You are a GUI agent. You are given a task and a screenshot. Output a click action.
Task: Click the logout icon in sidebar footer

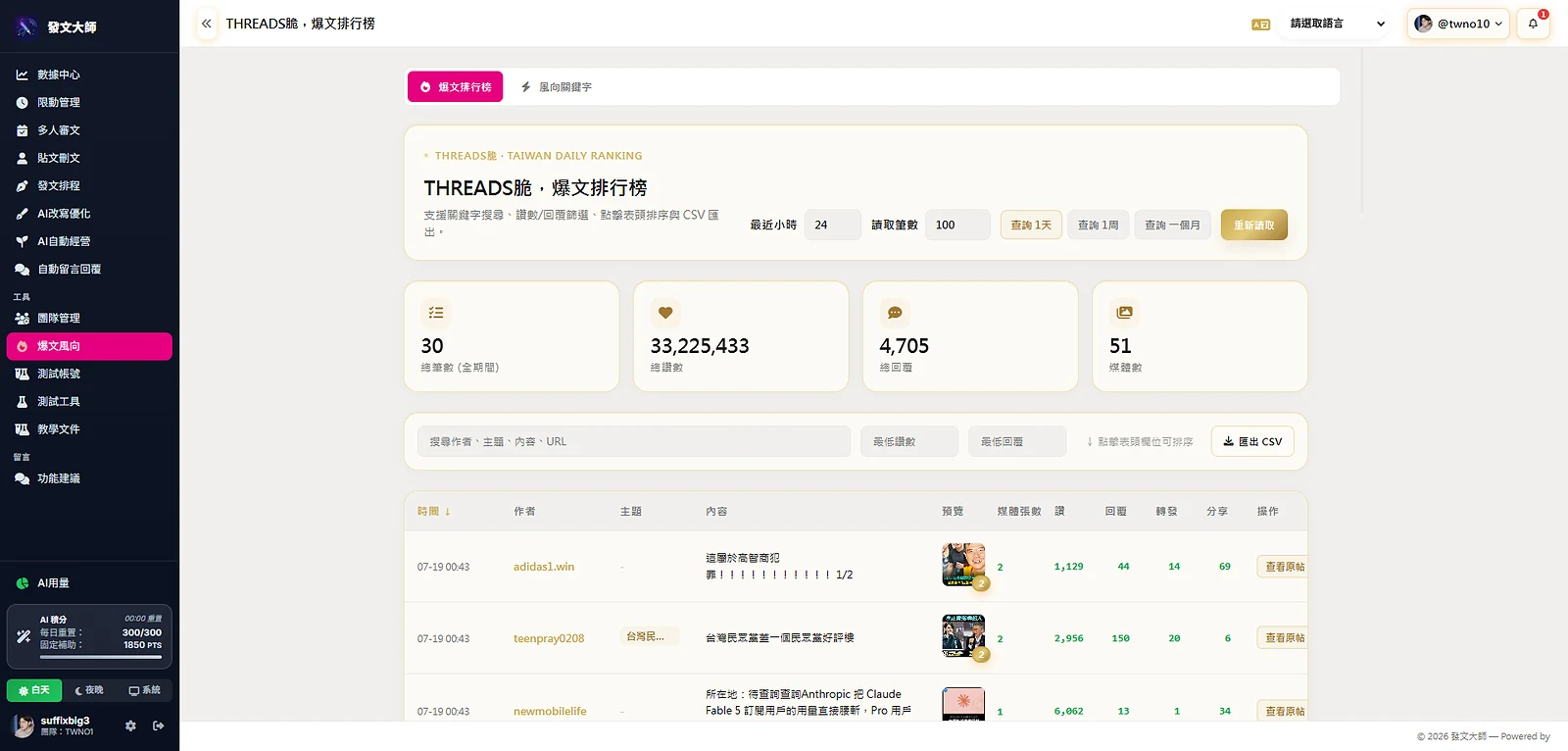point(158,726)
